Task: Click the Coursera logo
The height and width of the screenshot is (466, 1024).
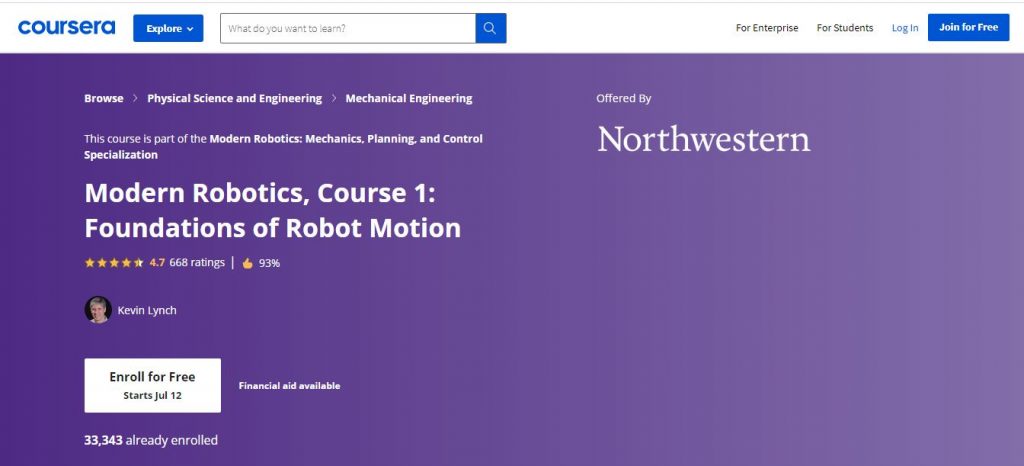Action: [x=66, y=27]
